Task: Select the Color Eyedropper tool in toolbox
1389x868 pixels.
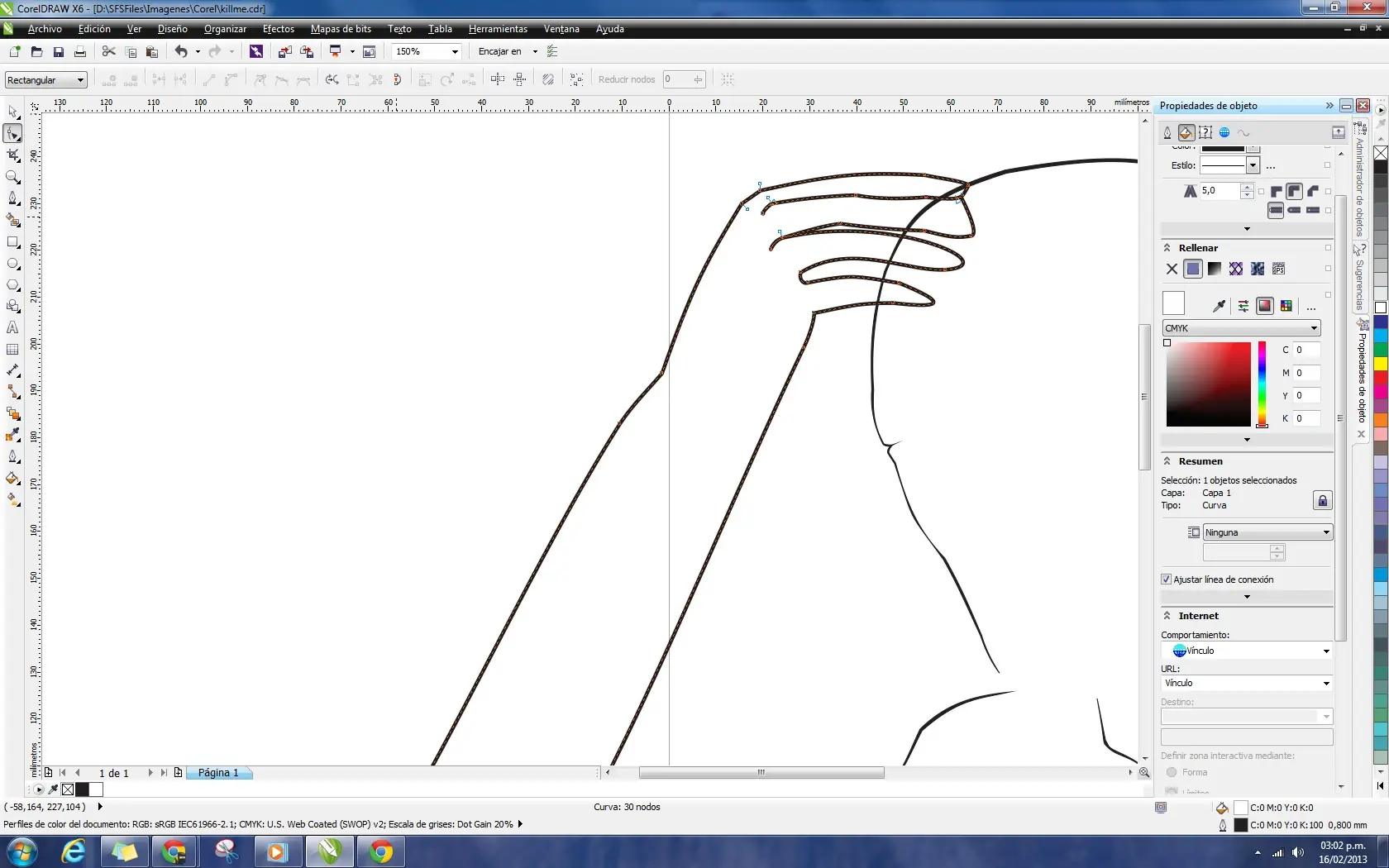Action: [12, 435]
